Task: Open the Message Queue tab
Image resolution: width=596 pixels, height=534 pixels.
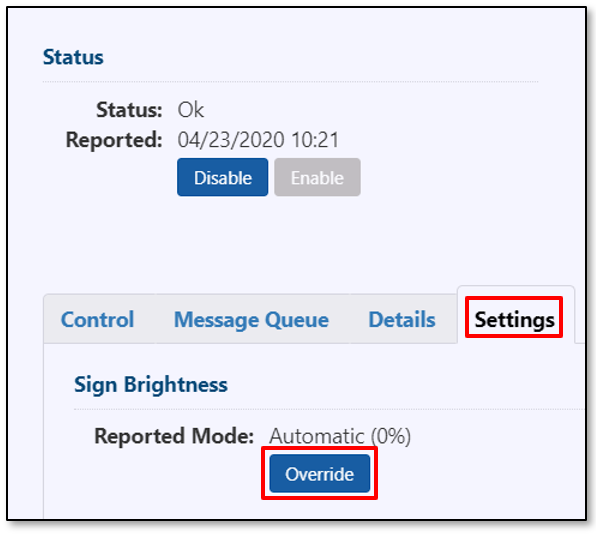Action: click(251, 319)
